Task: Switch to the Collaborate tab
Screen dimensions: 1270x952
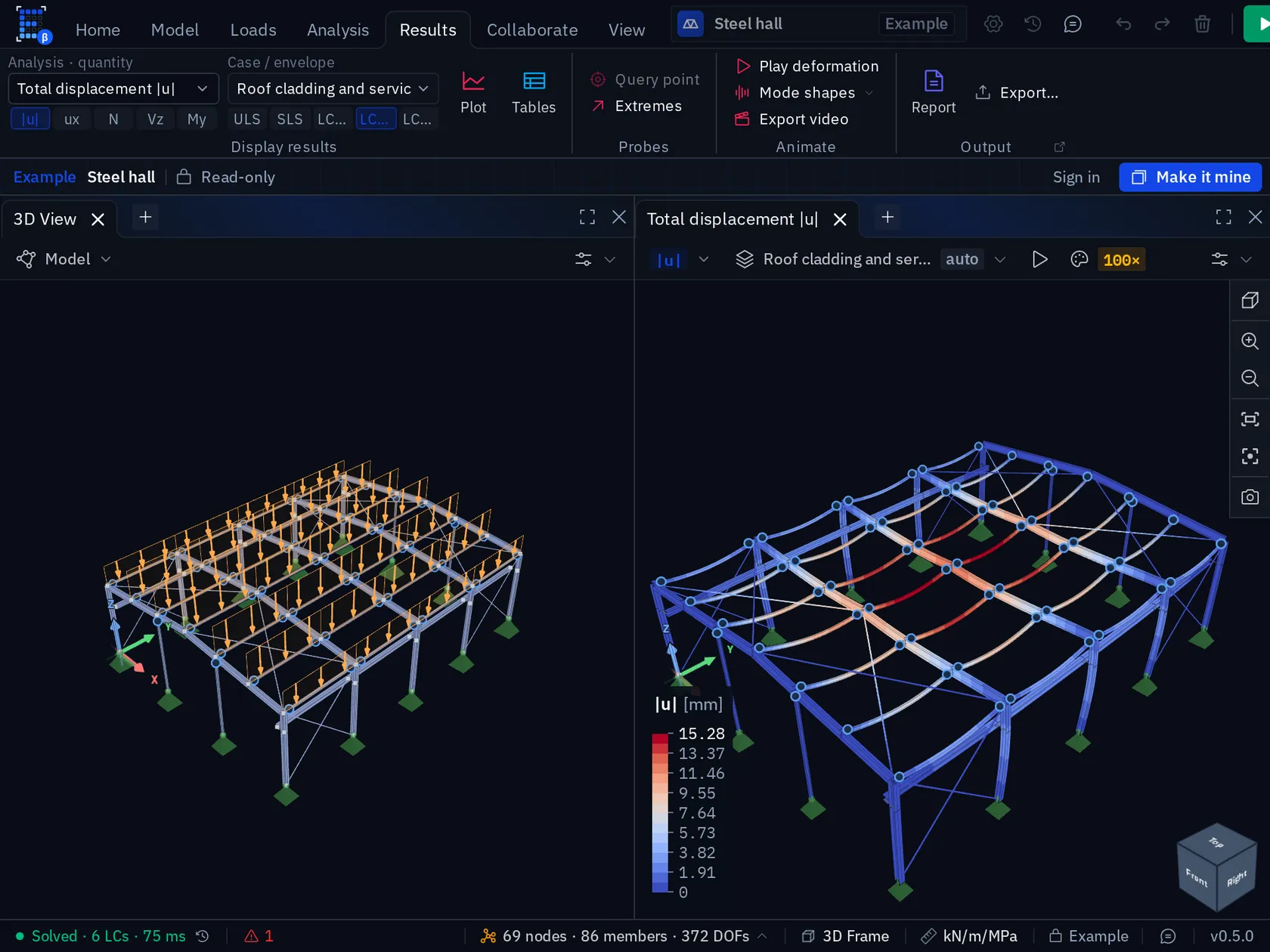Action: (532, 29)
